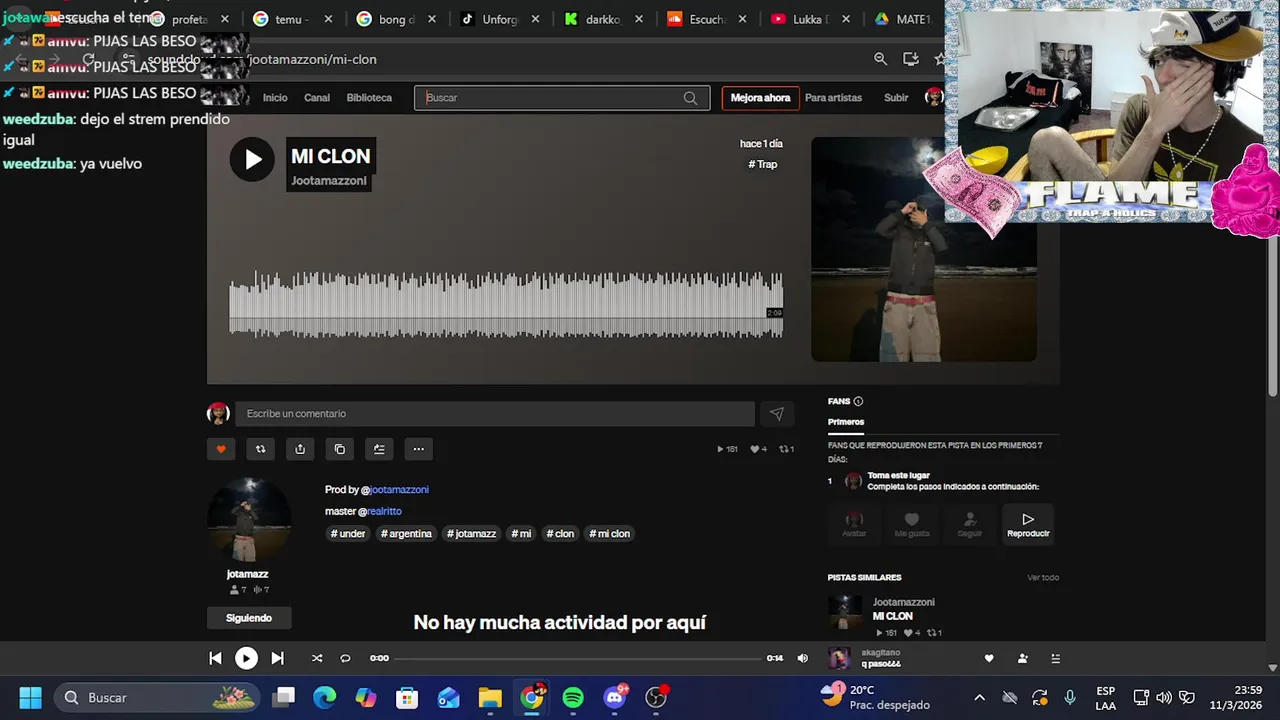This screenshot has height=720, width=1280.
Task: Open the Biblioteca menu item
Action: coord(369,98)
